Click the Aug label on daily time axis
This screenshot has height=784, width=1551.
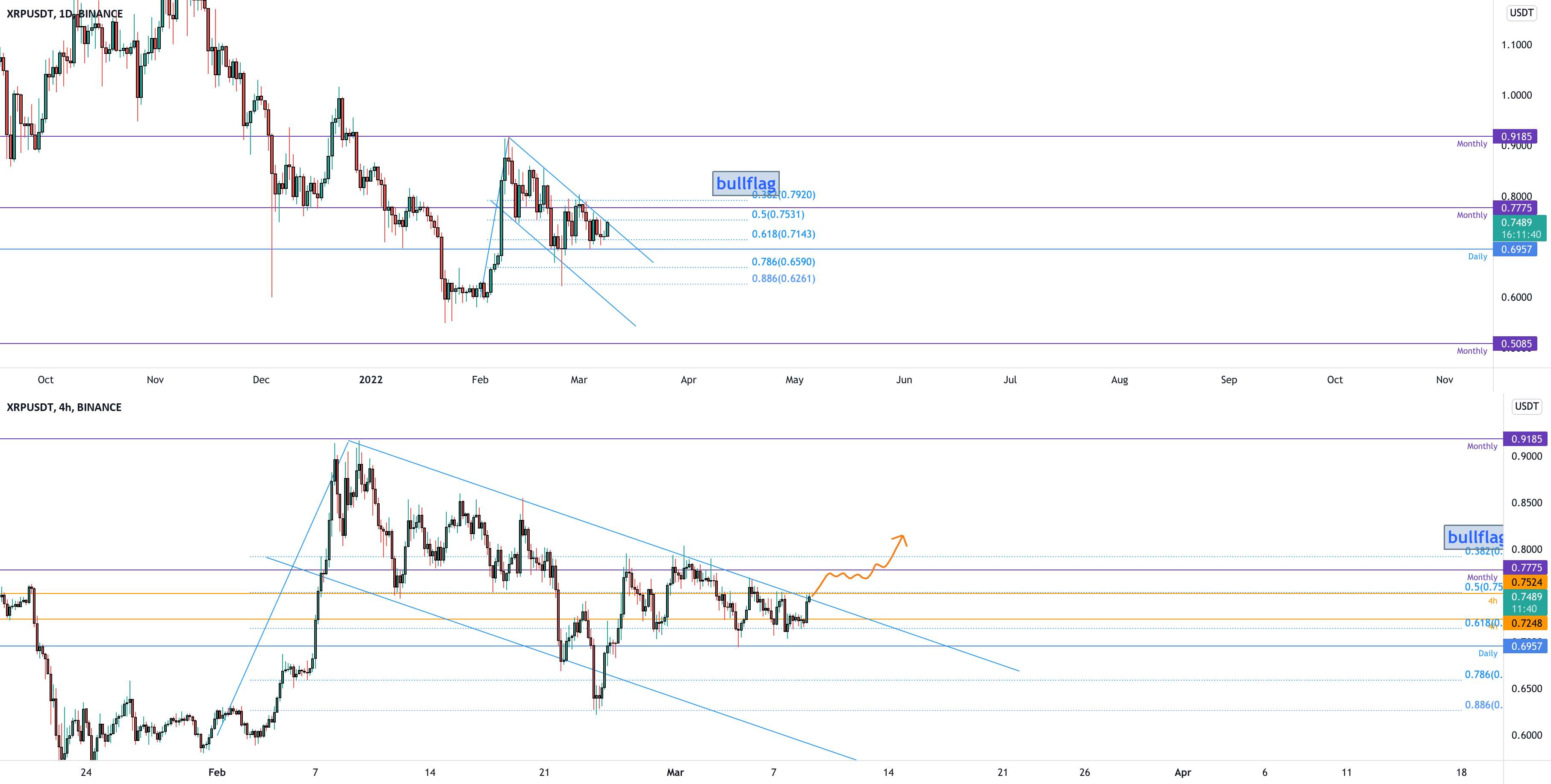1119,380
